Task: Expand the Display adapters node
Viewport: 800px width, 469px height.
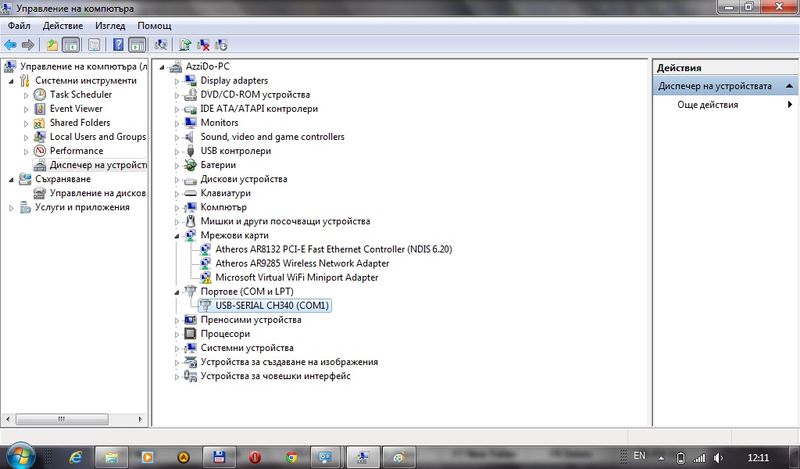Action: pyautogui.click(x=177, y=81)
